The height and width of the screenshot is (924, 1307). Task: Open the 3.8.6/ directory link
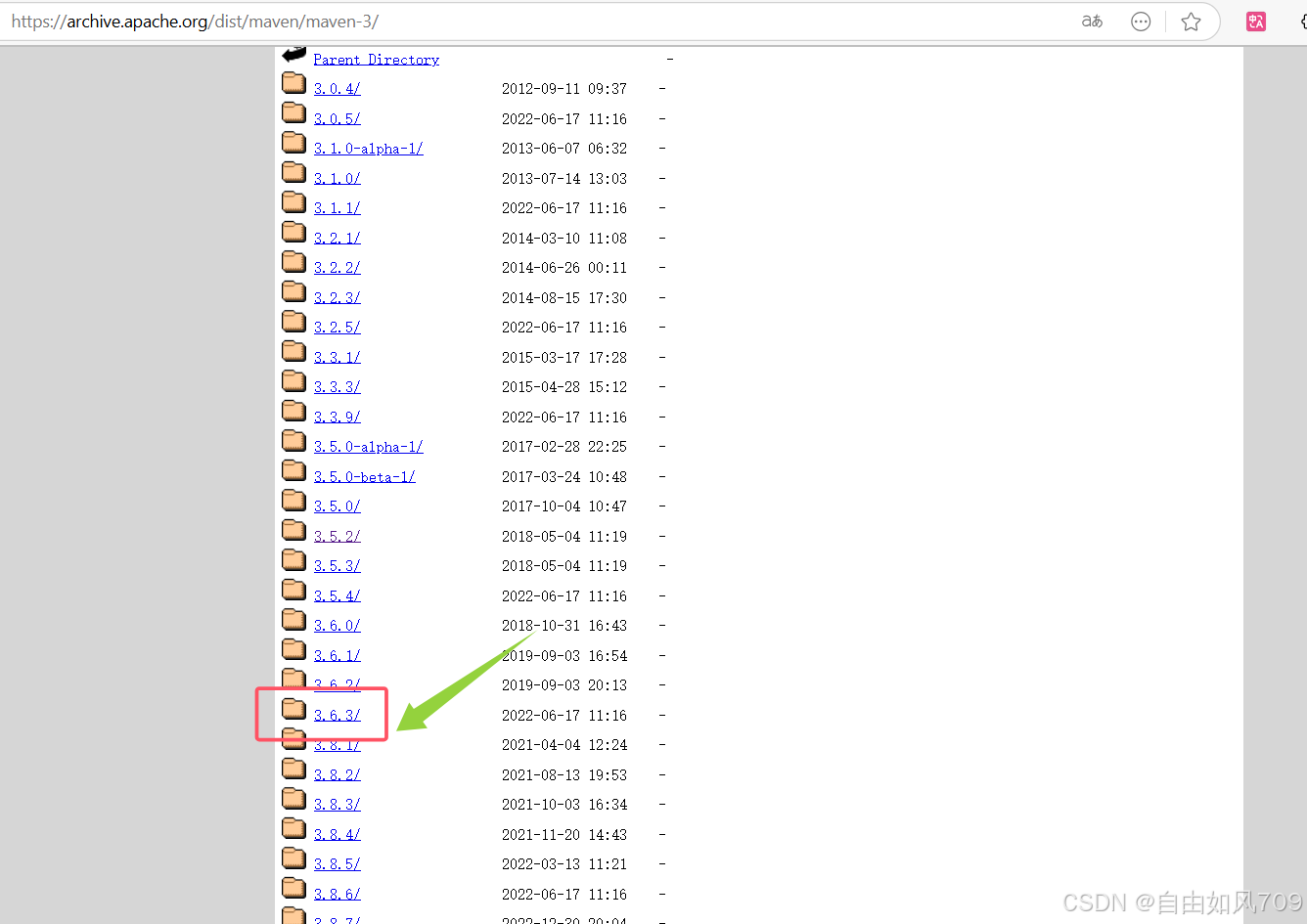click(x=338, y=895)
